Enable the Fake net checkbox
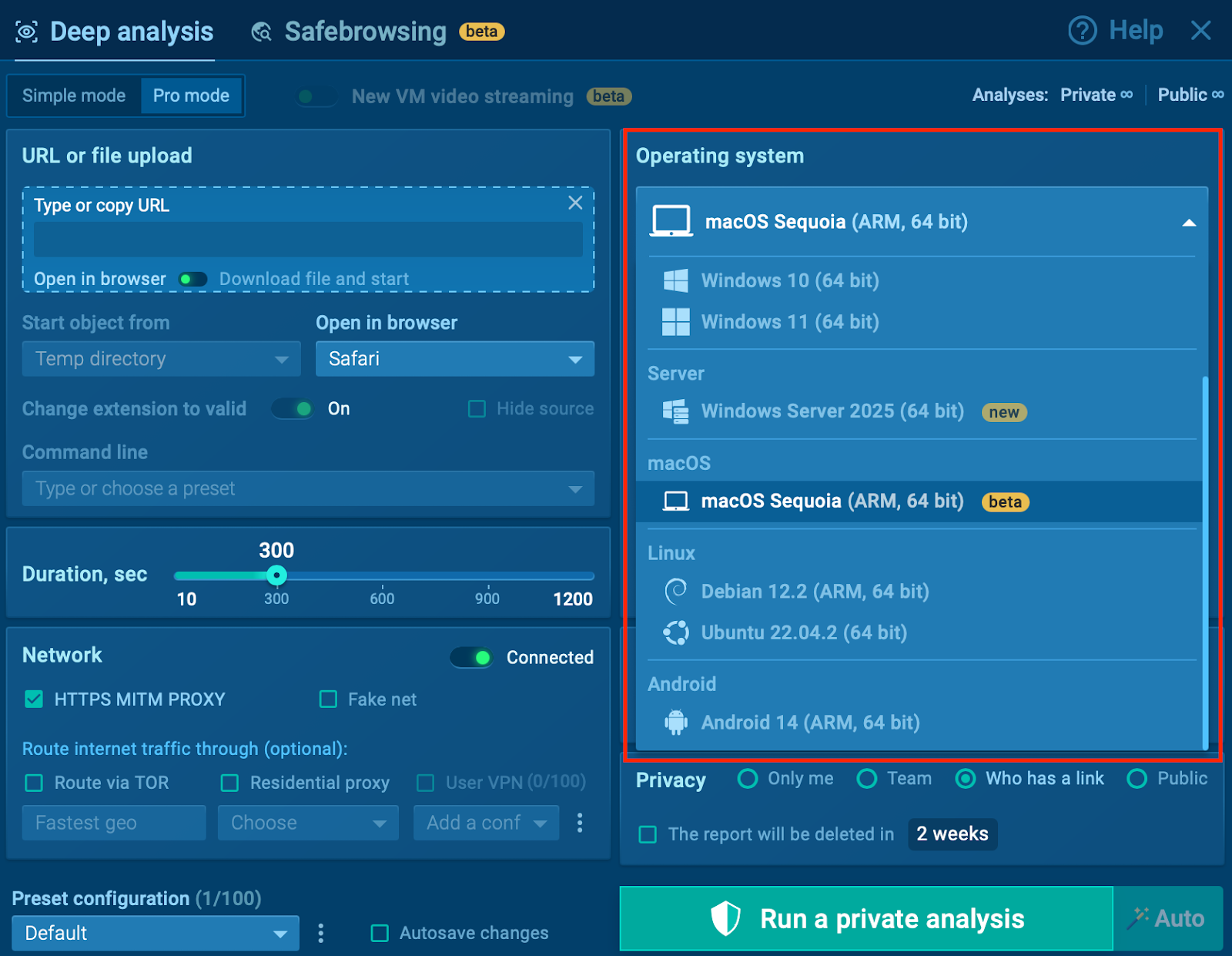The image size is (1232, 956). pyautogui.click(x=329, y=699)
